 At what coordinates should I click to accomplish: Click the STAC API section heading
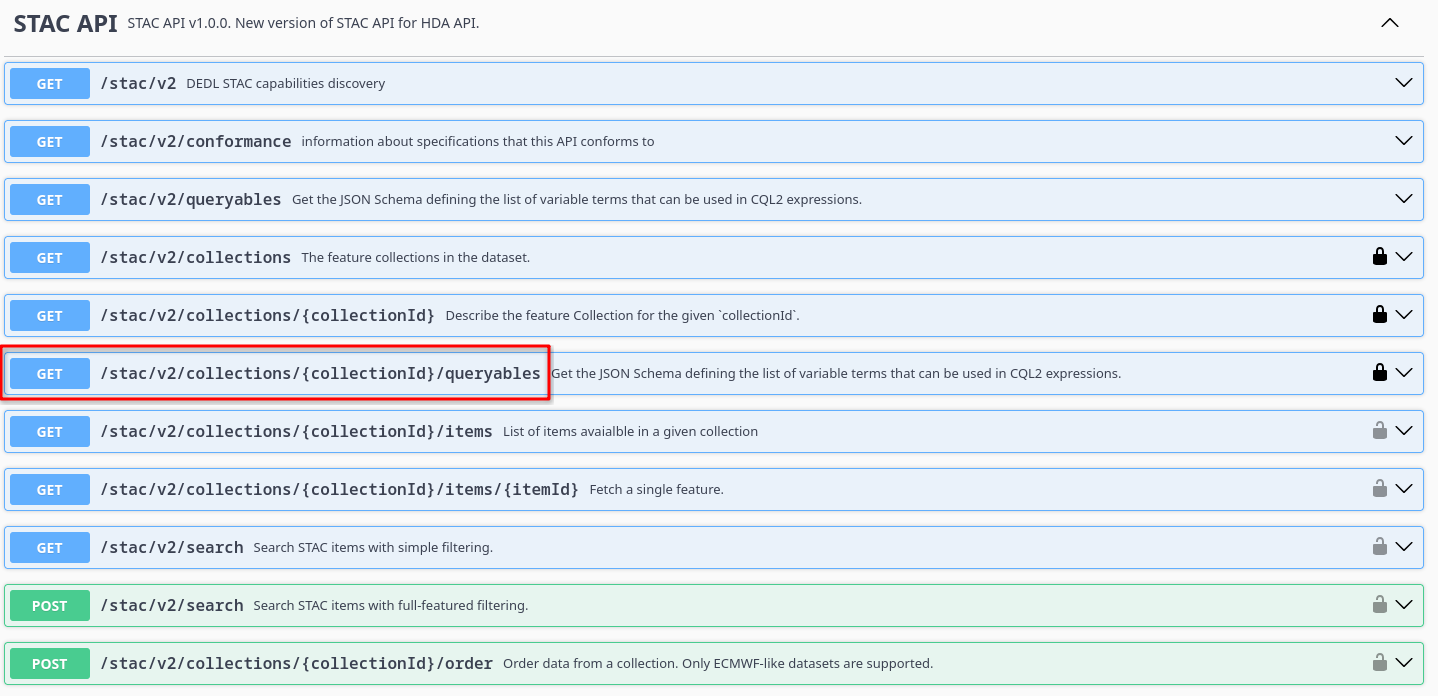(65, 23)
